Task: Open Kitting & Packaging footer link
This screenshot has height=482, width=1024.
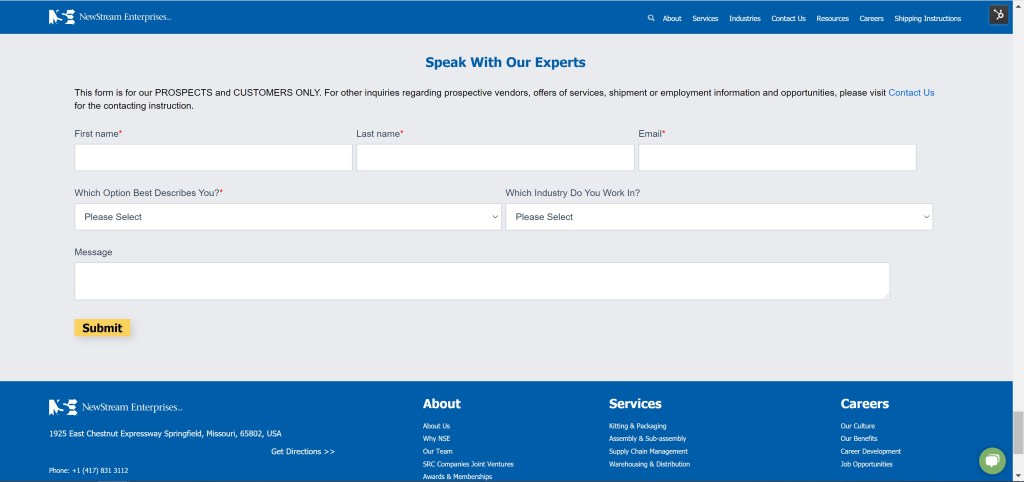Action: point(637,426)
